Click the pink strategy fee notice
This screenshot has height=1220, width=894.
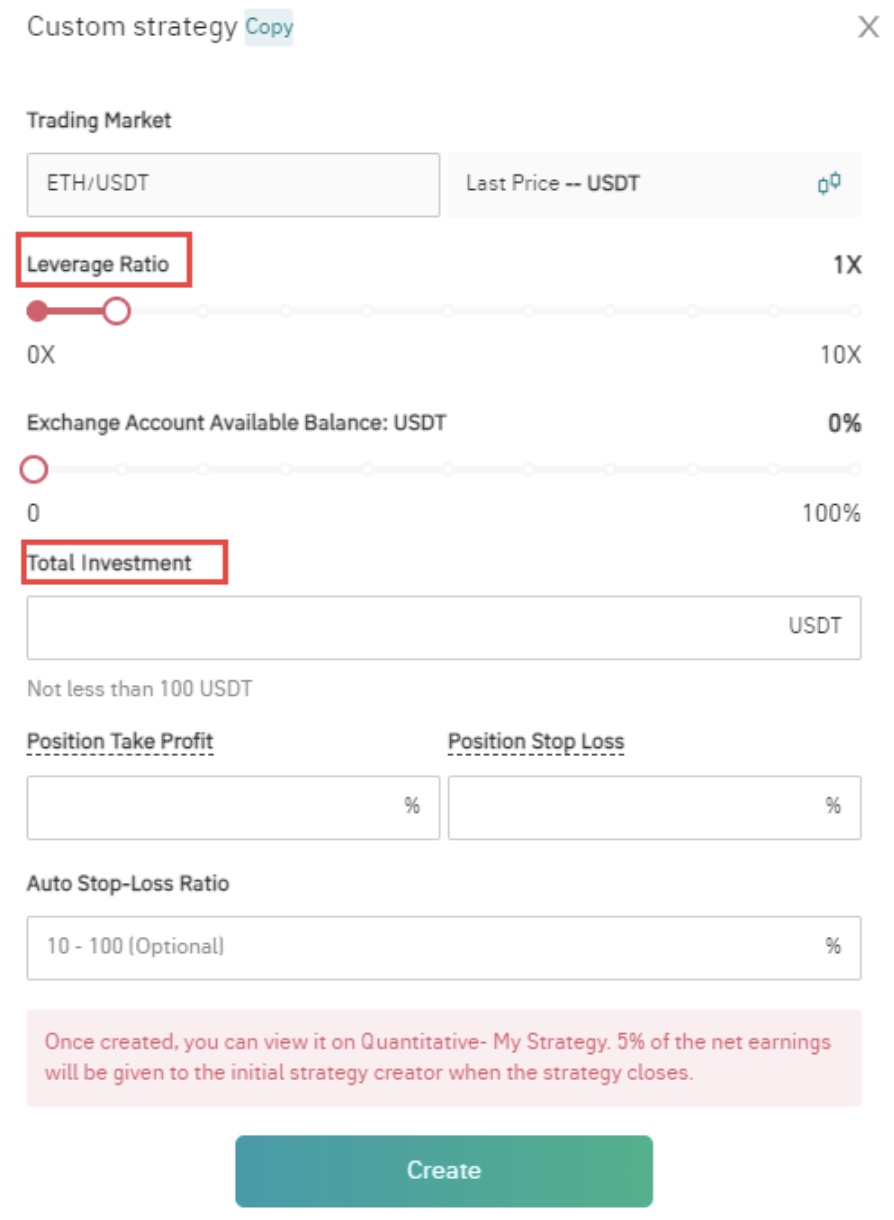[444, 1057]
